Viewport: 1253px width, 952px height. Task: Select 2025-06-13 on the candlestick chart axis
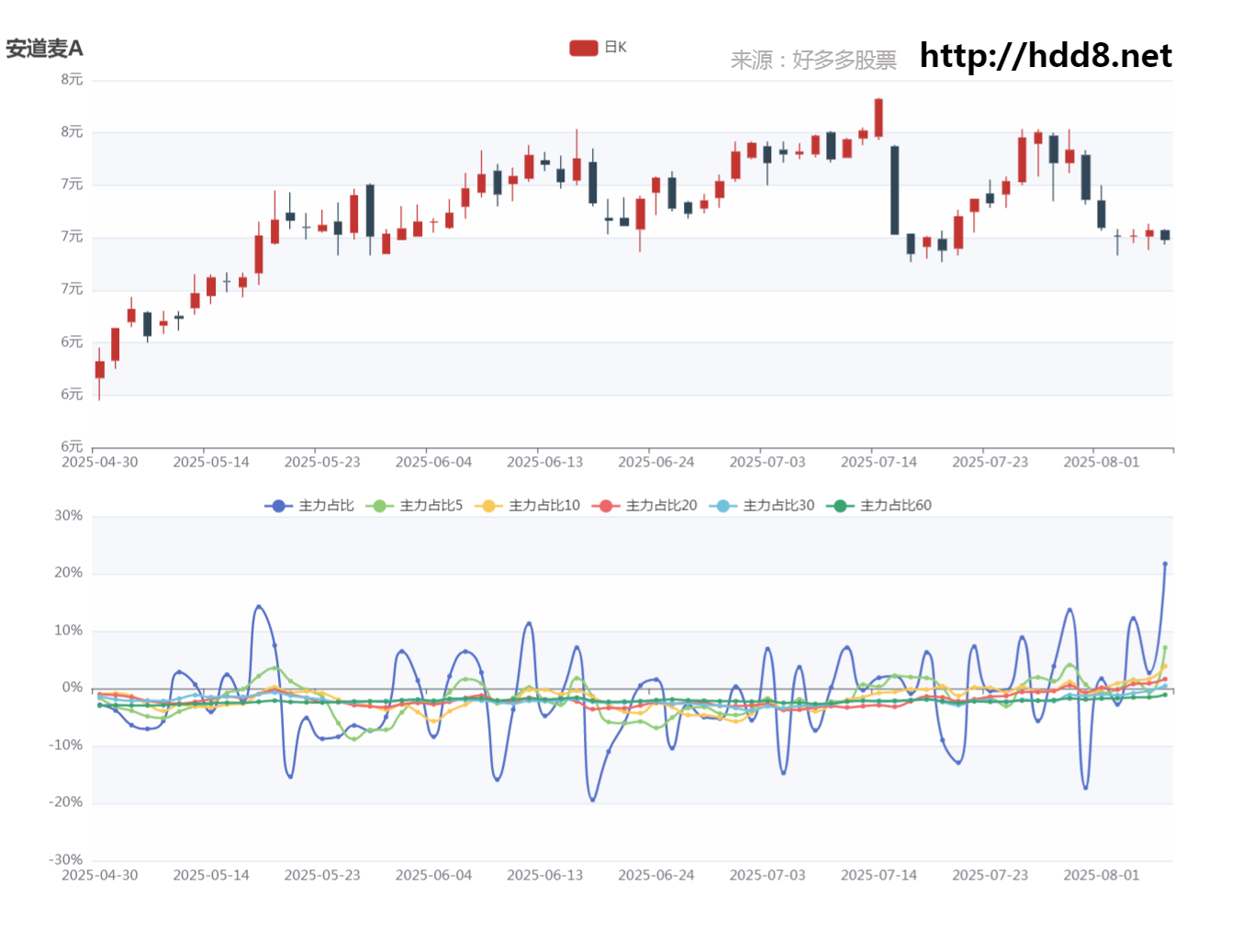tap(545, 462)
